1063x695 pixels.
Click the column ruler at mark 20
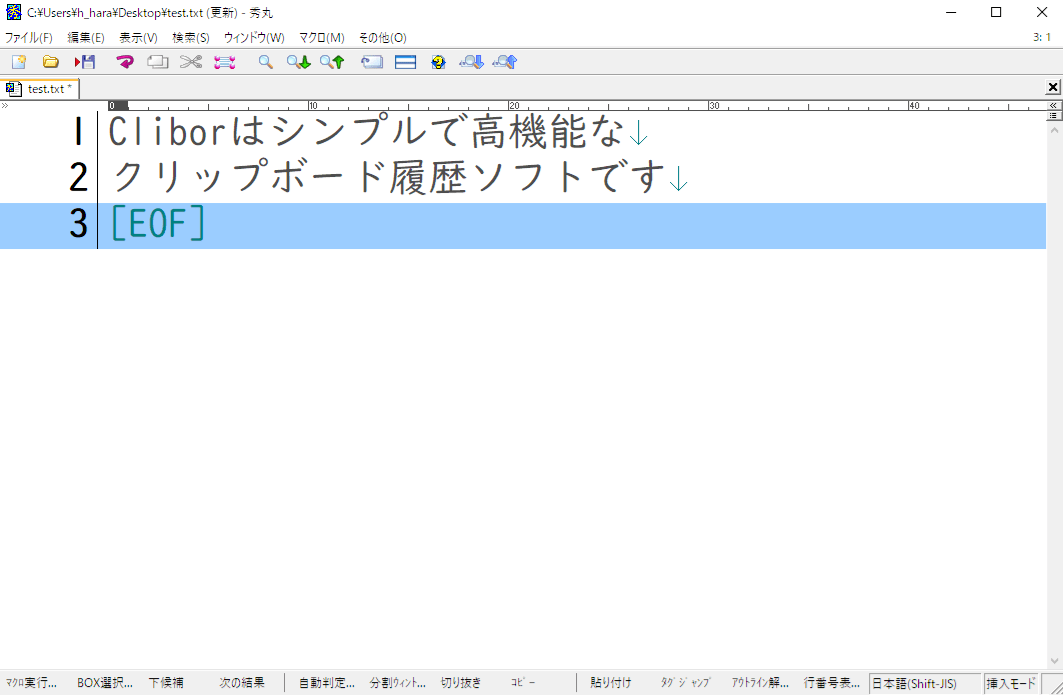click(x=514, y=106)
